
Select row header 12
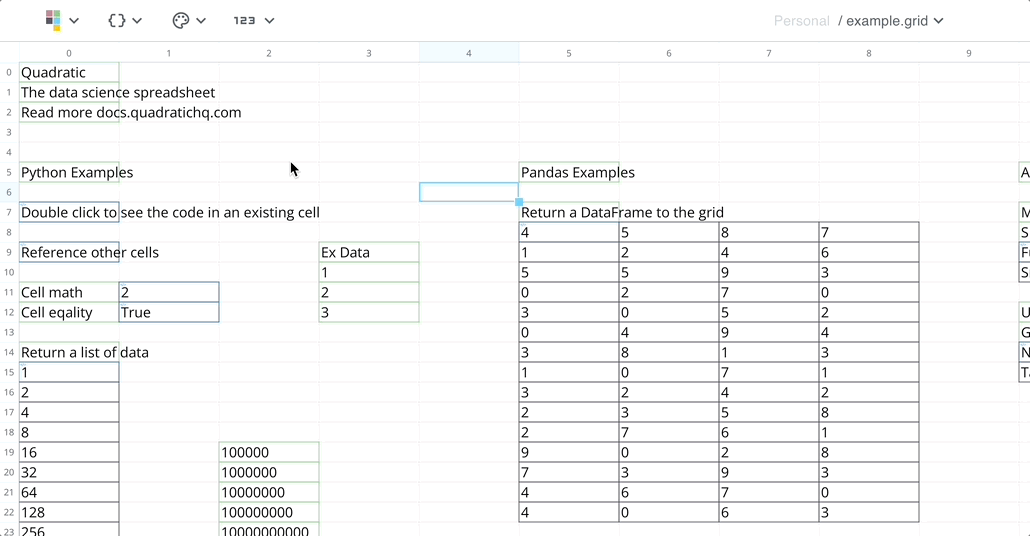tap(9, 312)
